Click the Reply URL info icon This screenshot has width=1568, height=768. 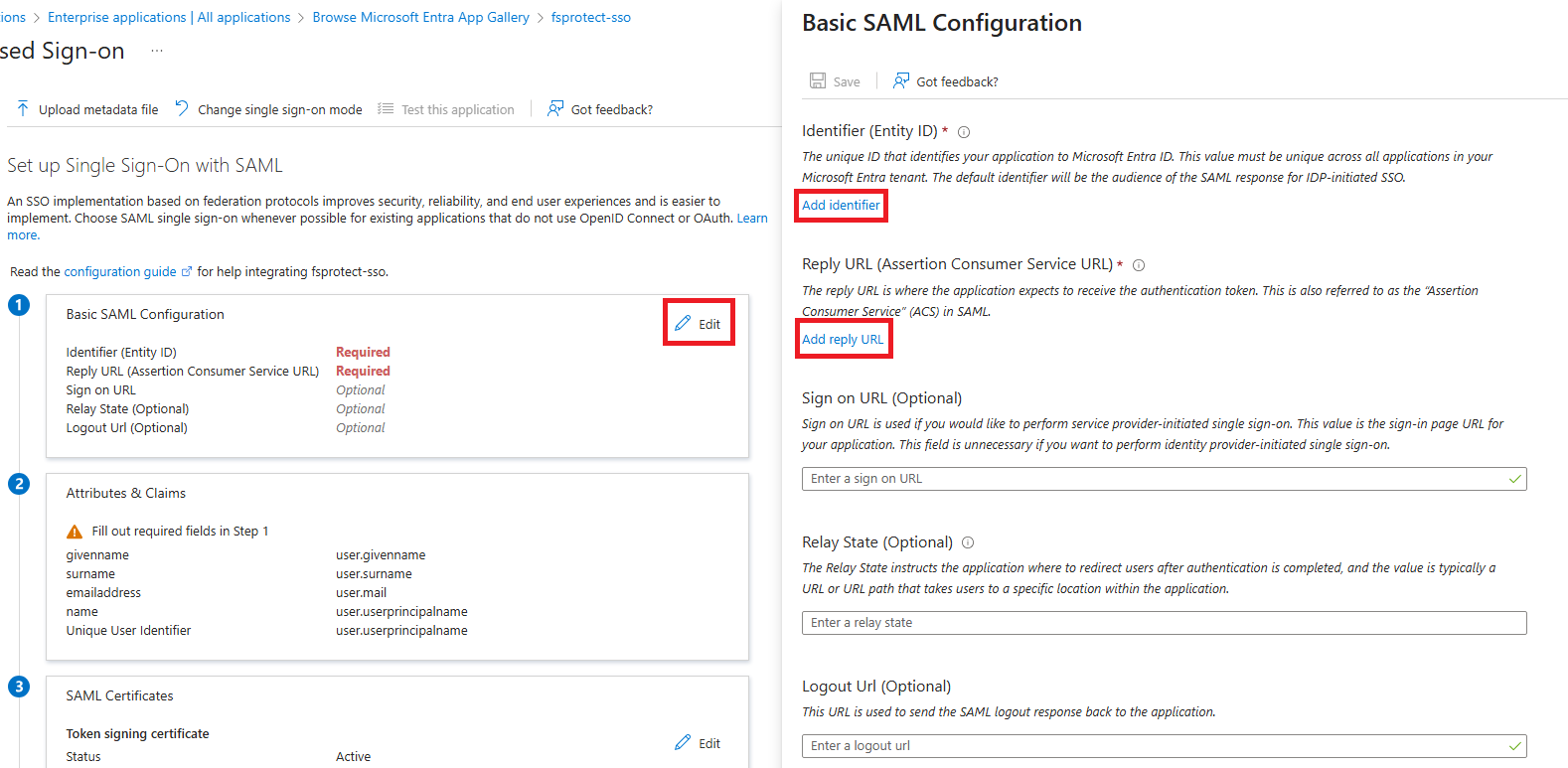pyautogui.click(x=1139, y=265)
